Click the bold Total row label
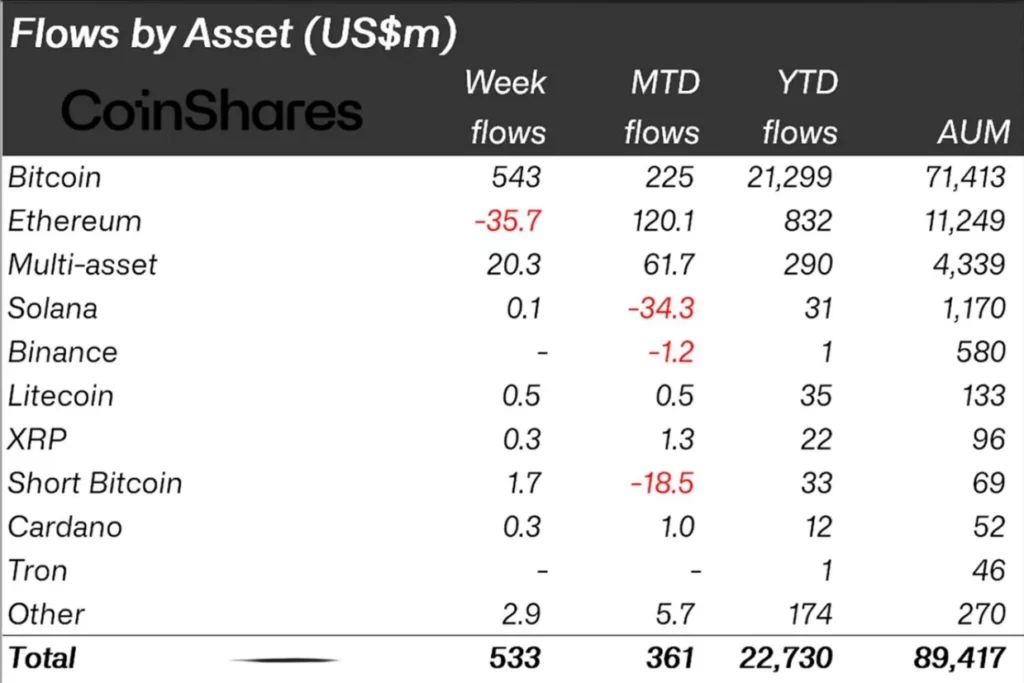The width and height of the screenshot is (1024, 683). (42, 658)
